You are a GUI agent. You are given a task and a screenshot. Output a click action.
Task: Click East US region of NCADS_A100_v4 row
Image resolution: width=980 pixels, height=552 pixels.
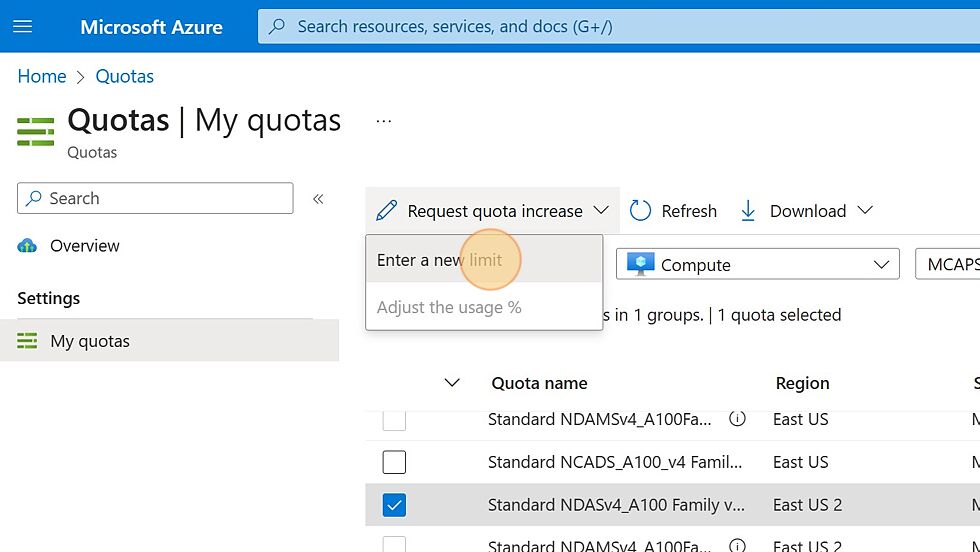tap(801, 462)
